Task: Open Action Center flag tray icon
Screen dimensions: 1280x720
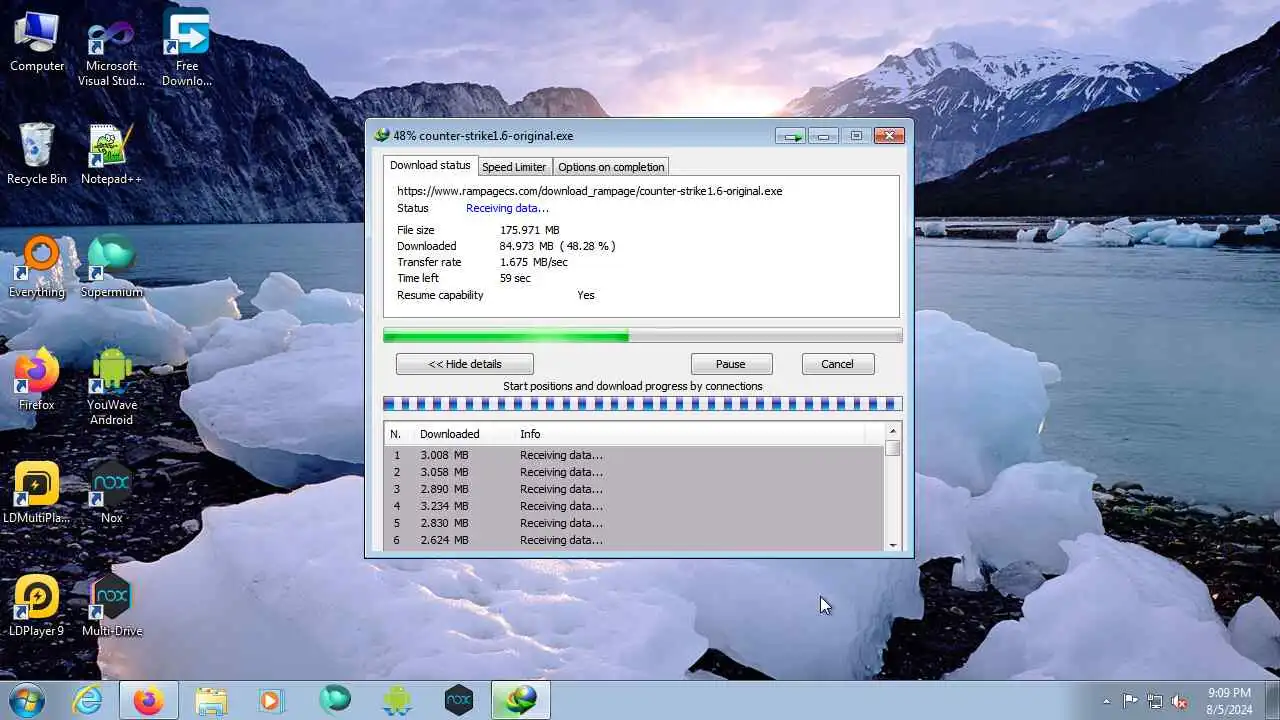Action: [x=1130, y=701]
